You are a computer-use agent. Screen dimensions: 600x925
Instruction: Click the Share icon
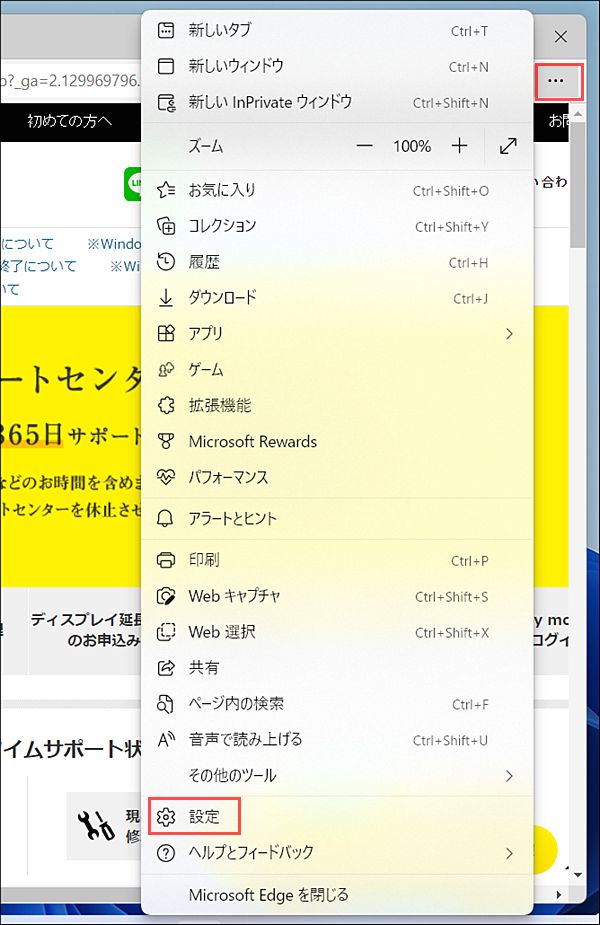click(x=166, y=668)
